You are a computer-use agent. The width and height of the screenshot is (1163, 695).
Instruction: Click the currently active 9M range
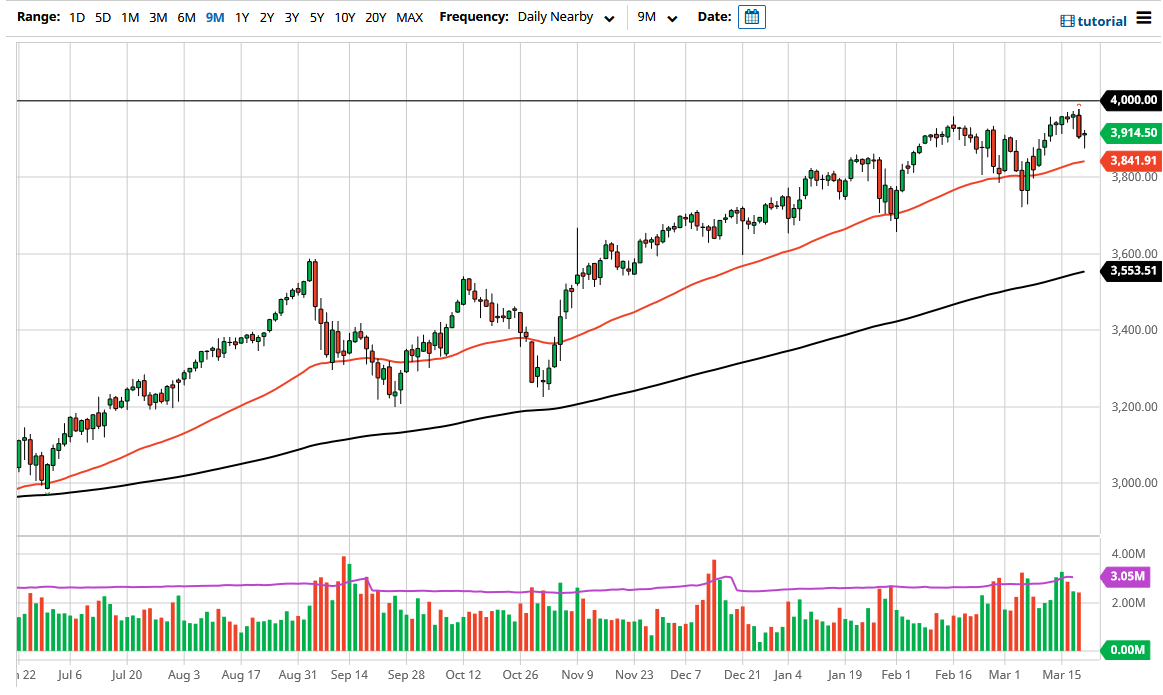213,17
